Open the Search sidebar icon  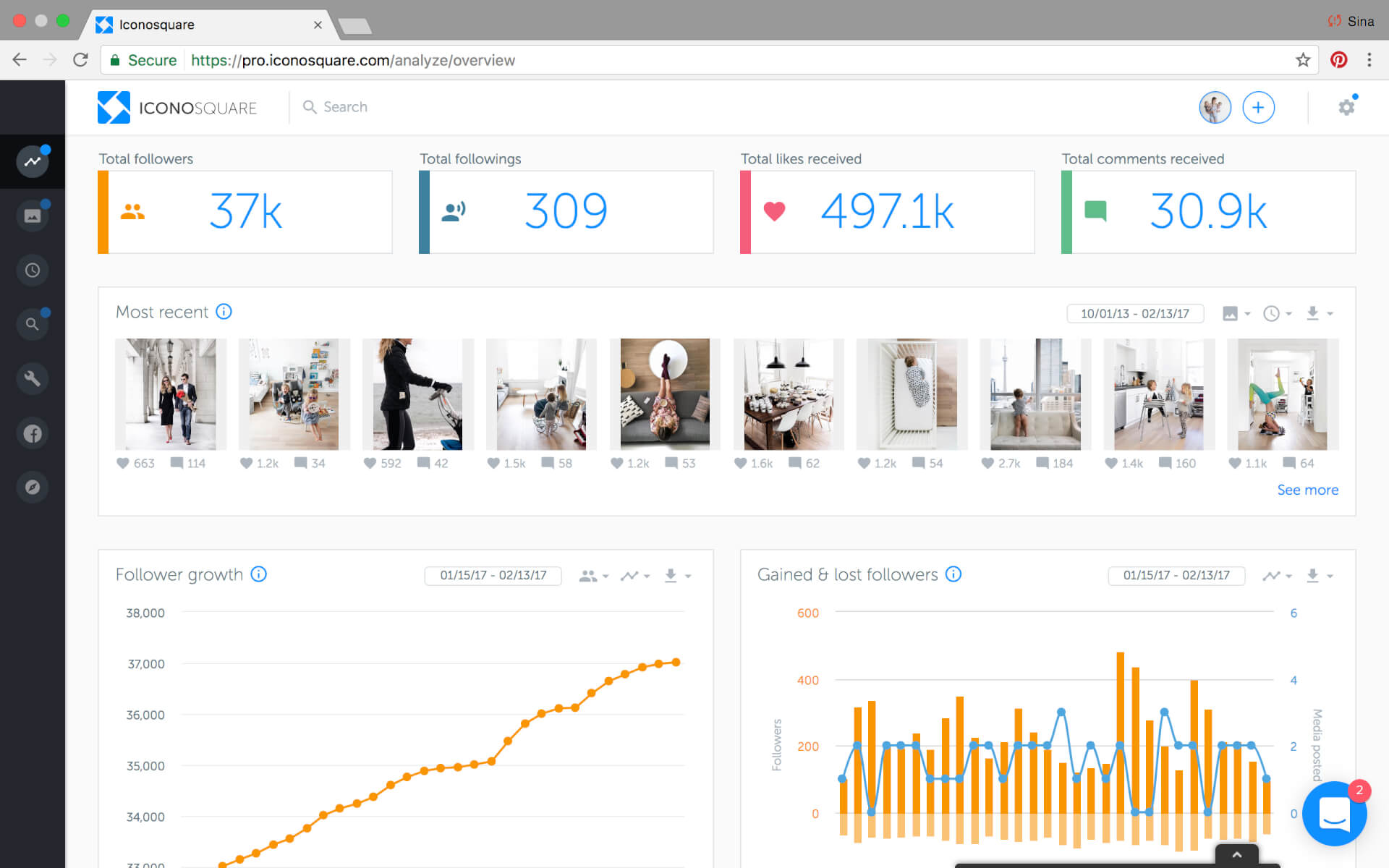(33, 324)
